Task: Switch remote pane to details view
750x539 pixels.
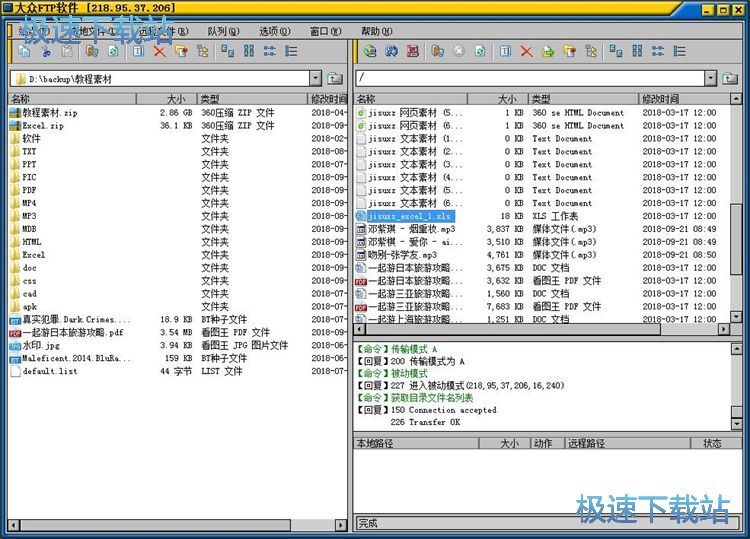Action: [x=680, y=51]
